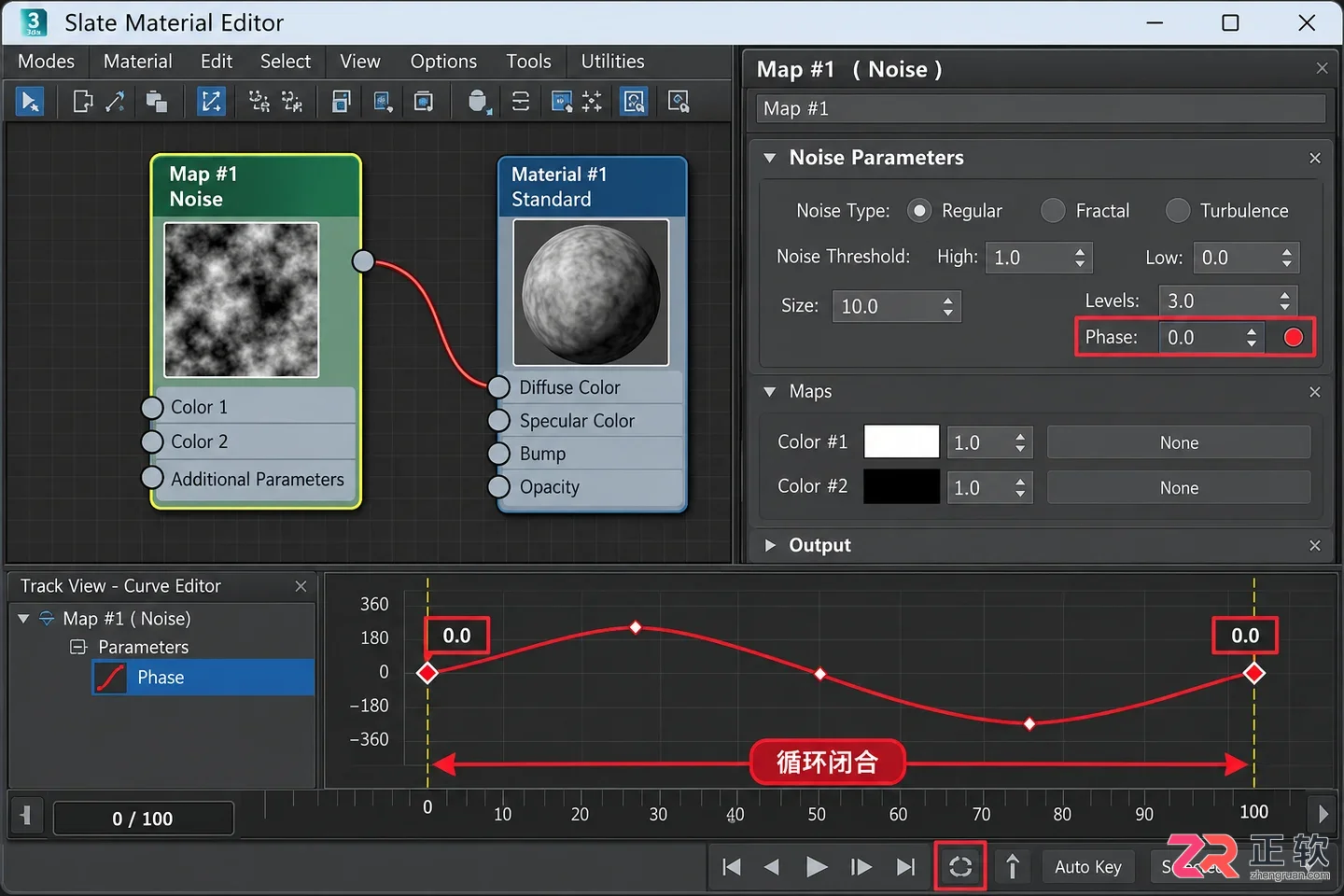The image size is (1344, 896).
Task: Open the Material menu
Action: (x=137, y=62)
